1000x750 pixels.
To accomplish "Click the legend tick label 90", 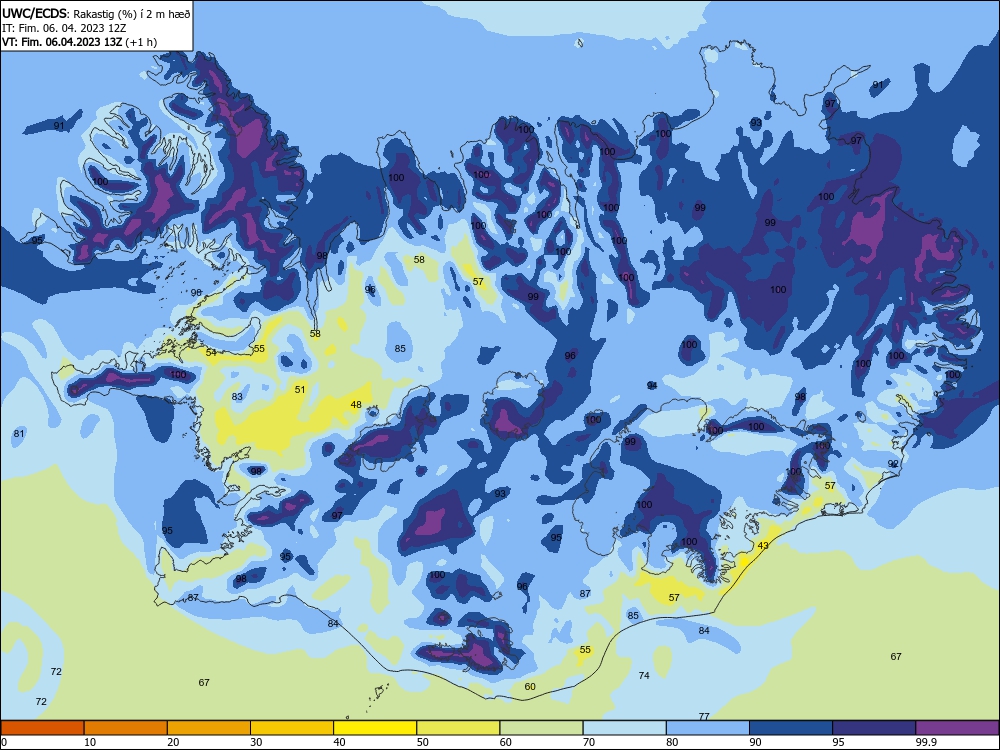I will pyautogui.click(x=755, y=742).
